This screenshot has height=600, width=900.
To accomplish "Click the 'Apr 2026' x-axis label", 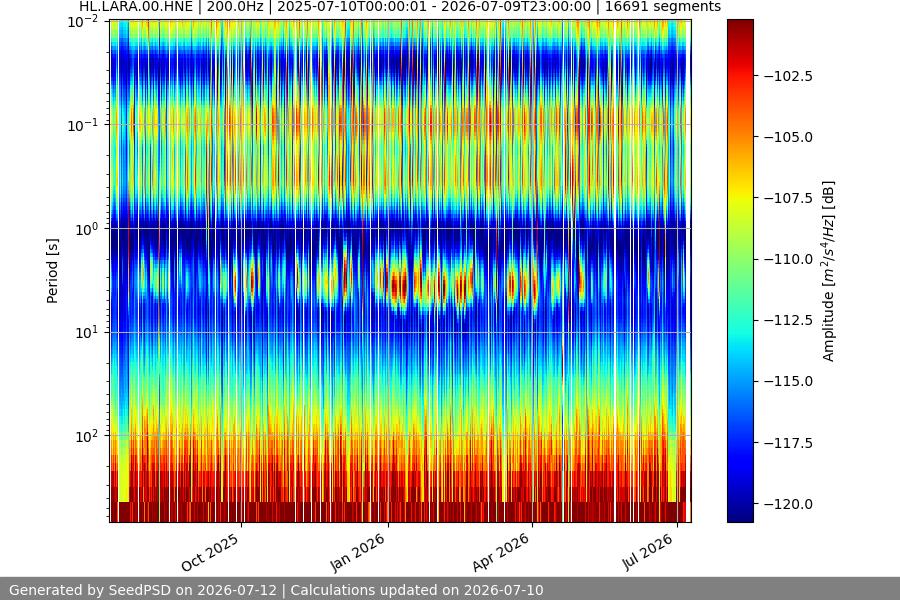I will pyautogui.click(x=501, y=552).
